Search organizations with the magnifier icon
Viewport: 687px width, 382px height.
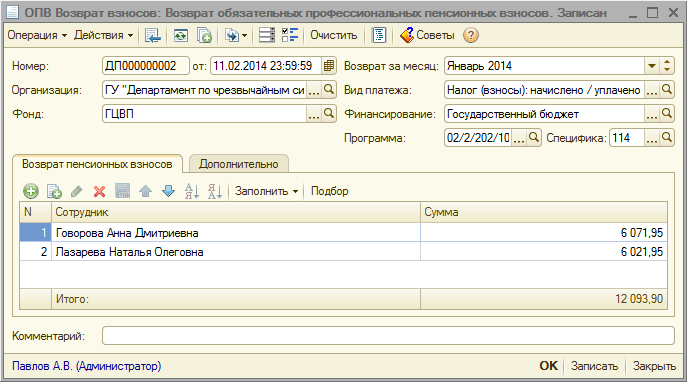[329, 90]
